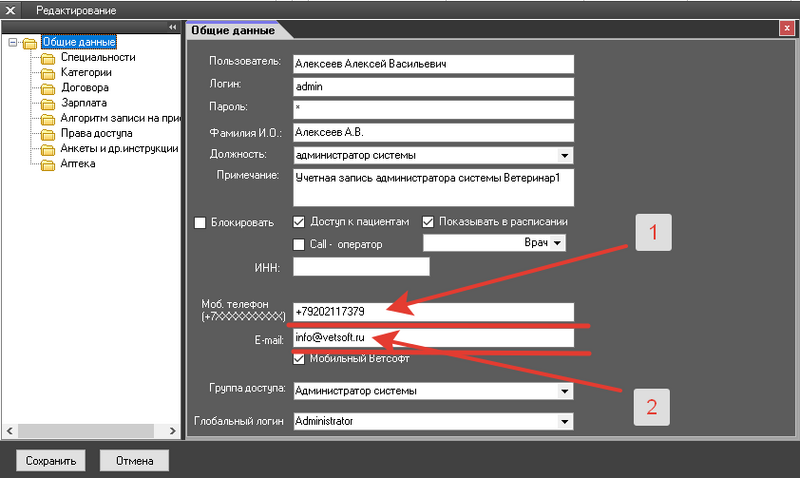Click the Общие данные folder icon
This screenshot has width=800, height=478.
click(30, 43)
